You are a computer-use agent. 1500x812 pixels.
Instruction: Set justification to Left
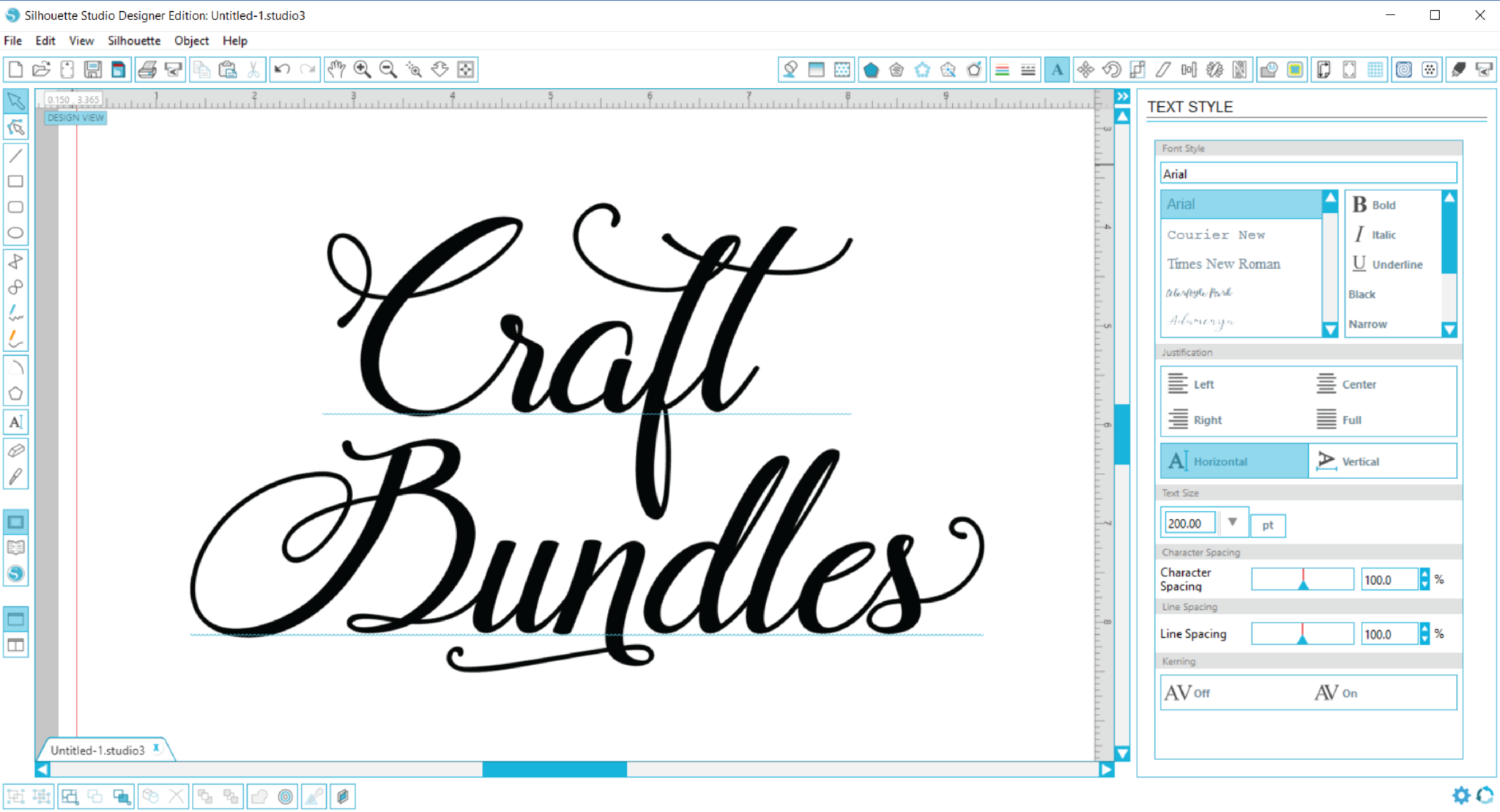[1192, 384]
